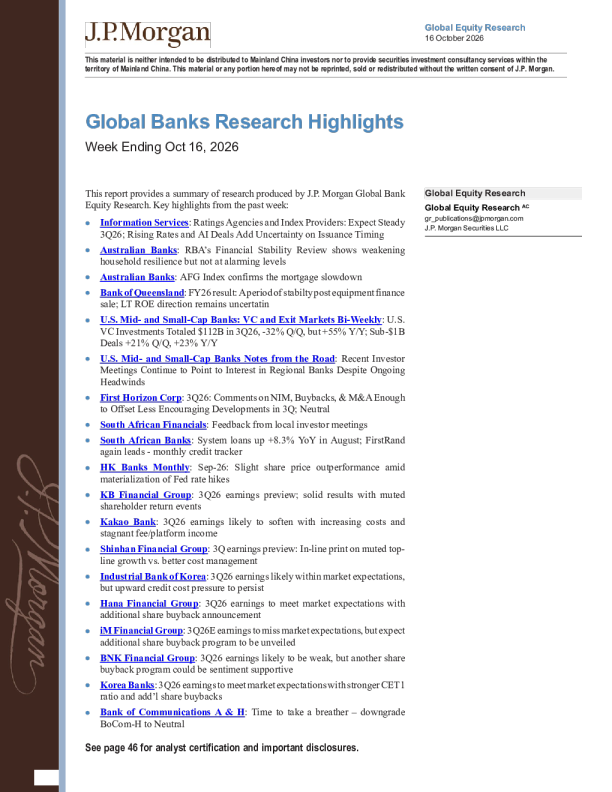The image size is (612, 792).
Task: Click the Global Equity Research AC author name
Action: point(477,208)
